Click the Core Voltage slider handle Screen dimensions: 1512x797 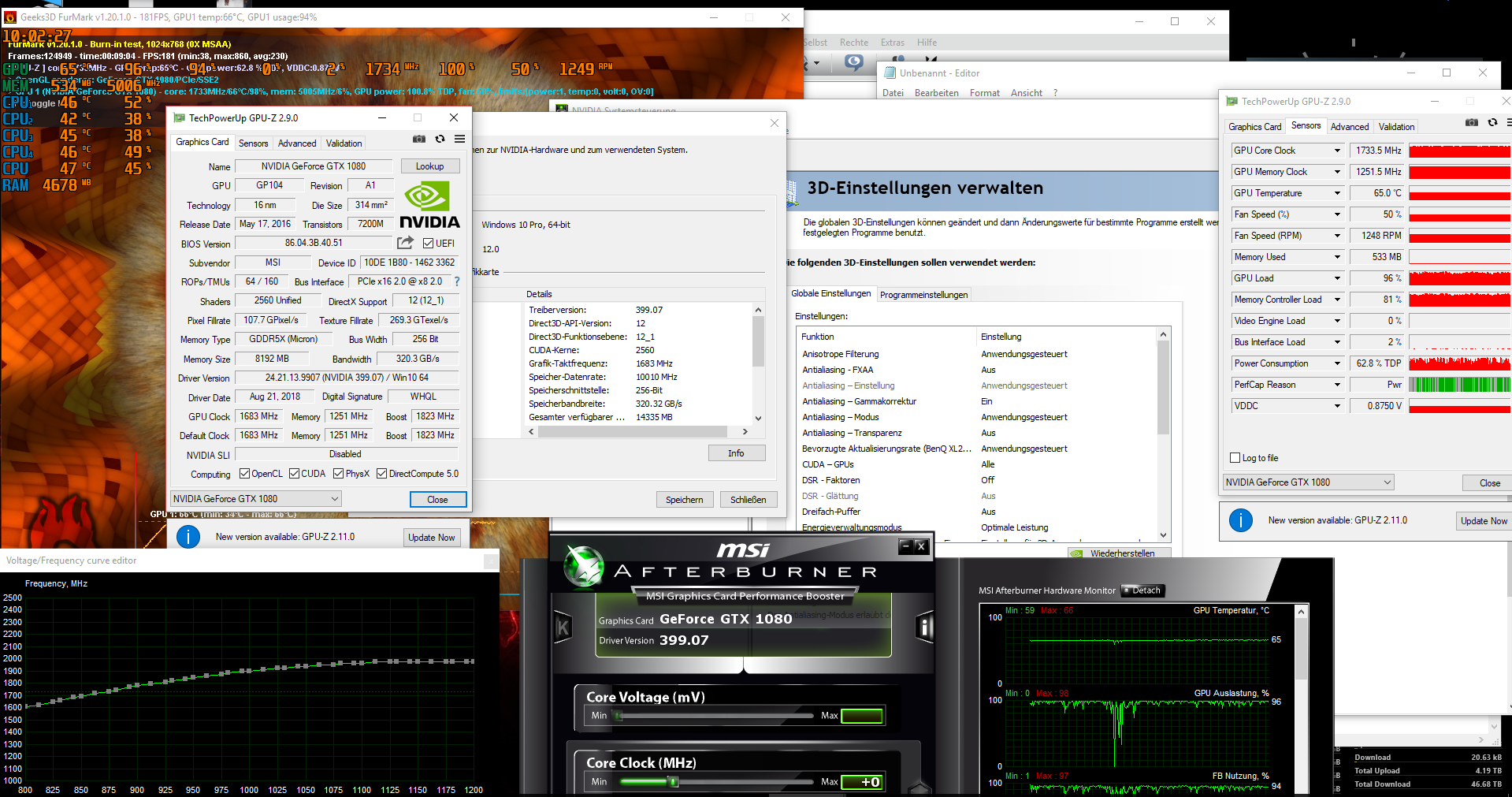(619, 716)
